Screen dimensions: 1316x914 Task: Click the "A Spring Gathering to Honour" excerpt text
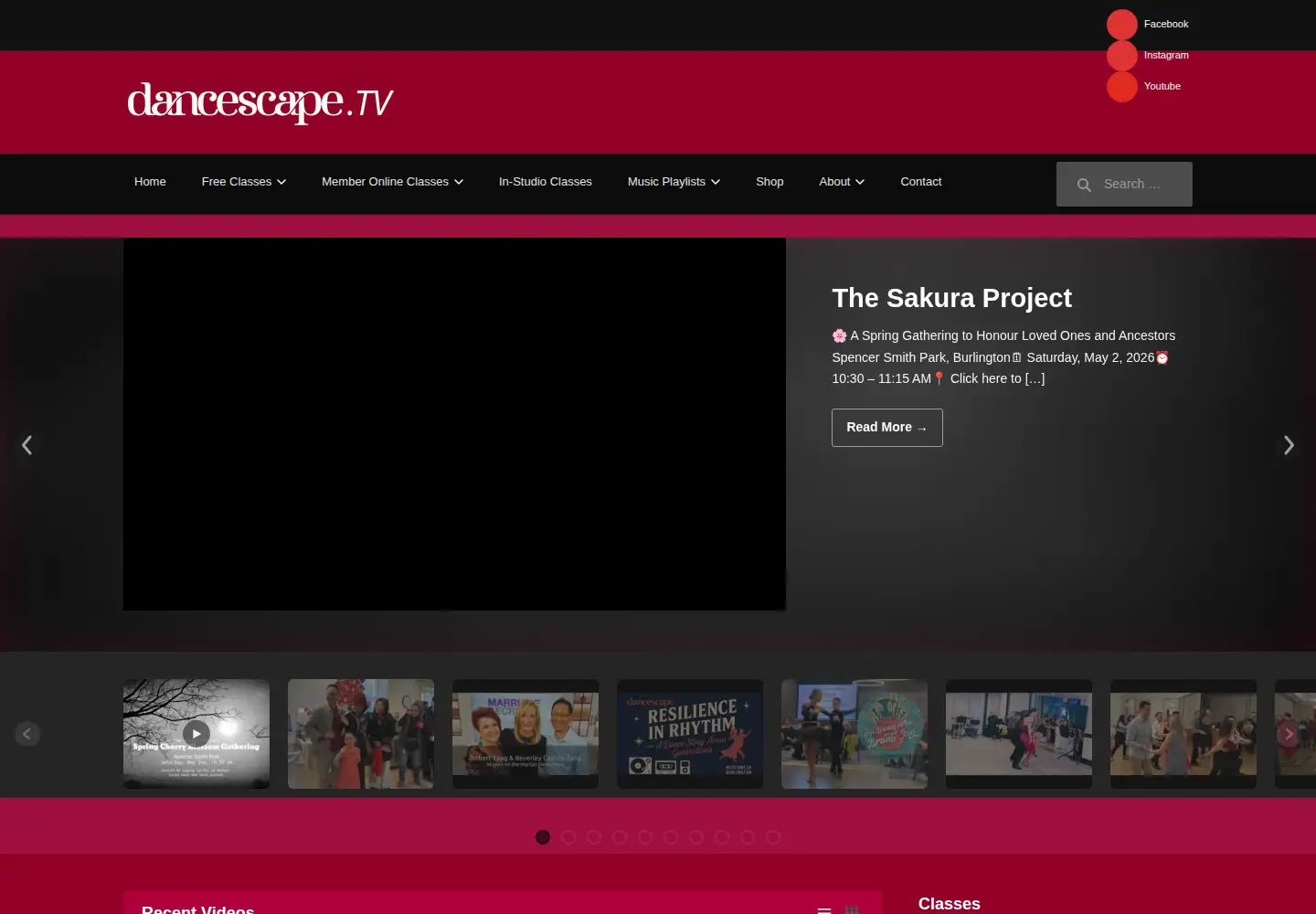(x=1003, y=357)
